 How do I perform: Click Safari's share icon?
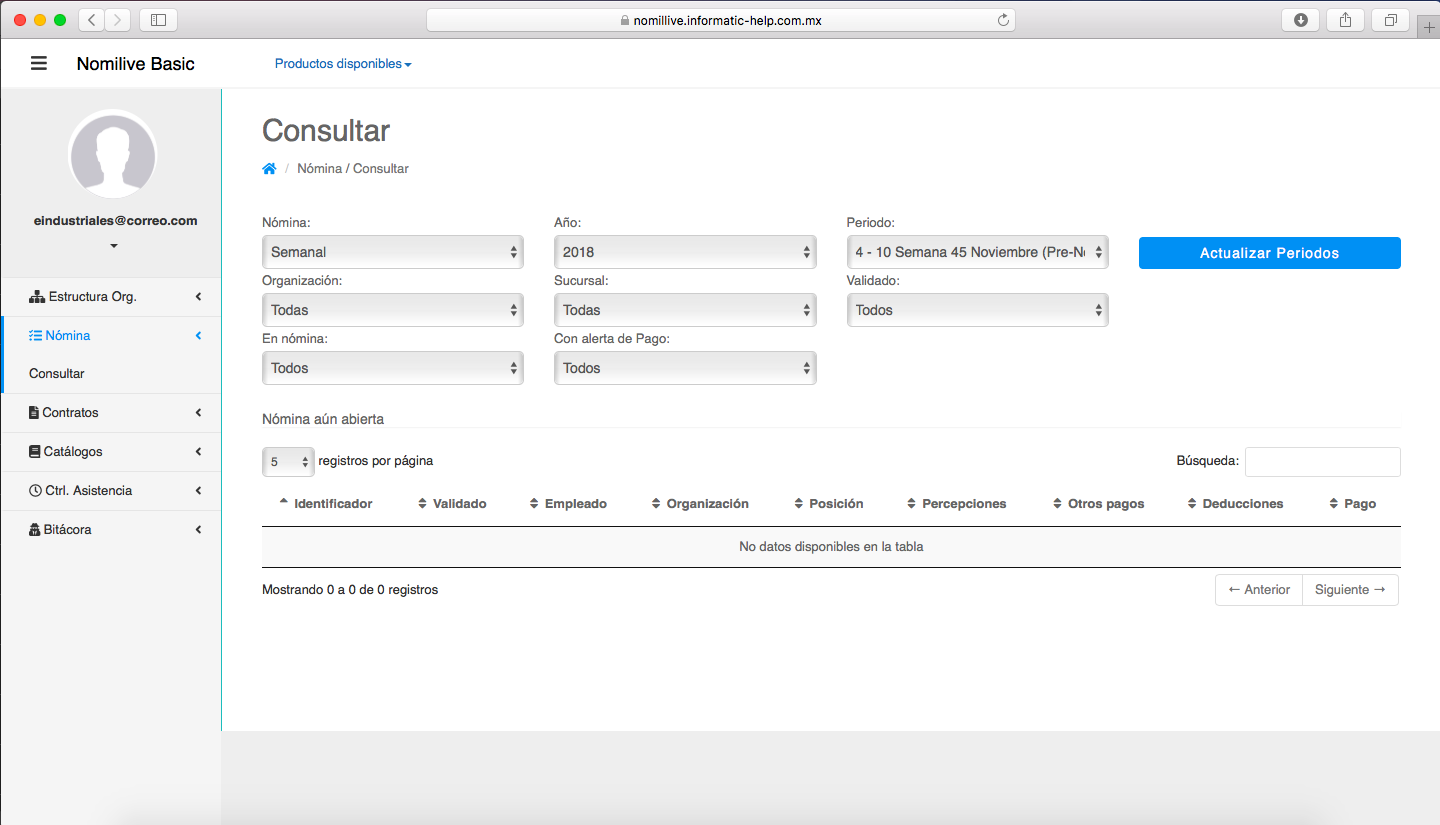pos(1345,20)
